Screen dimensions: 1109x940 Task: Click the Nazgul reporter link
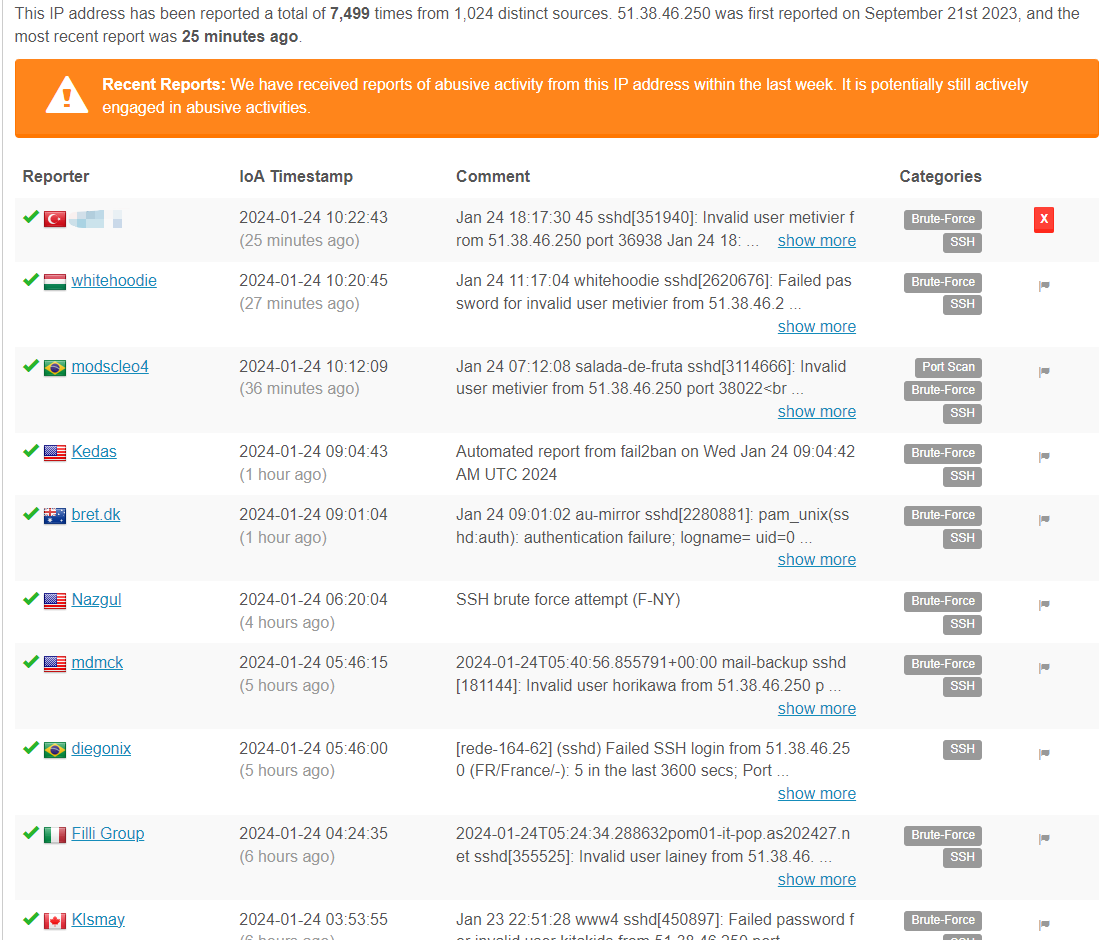tap(96, 599)
